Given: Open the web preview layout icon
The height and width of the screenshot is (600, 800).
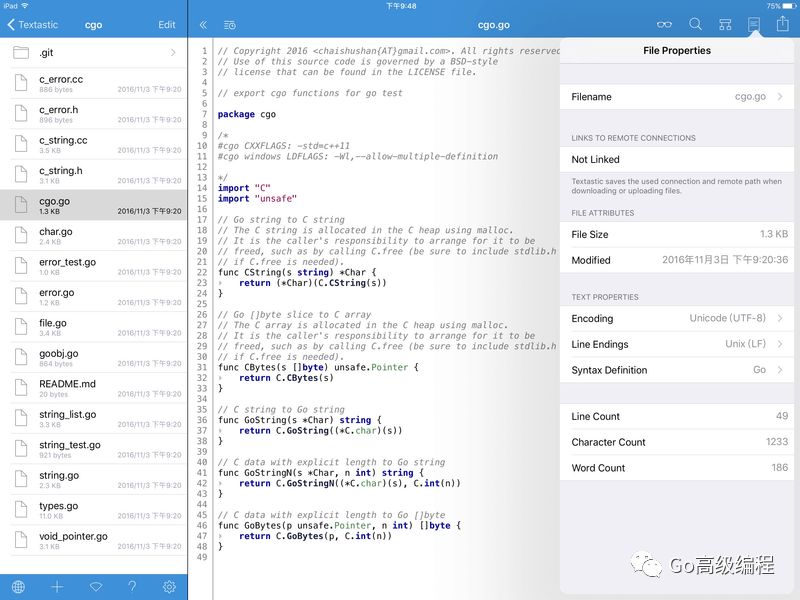Looking at the screenshot, I should coord(725,24).
